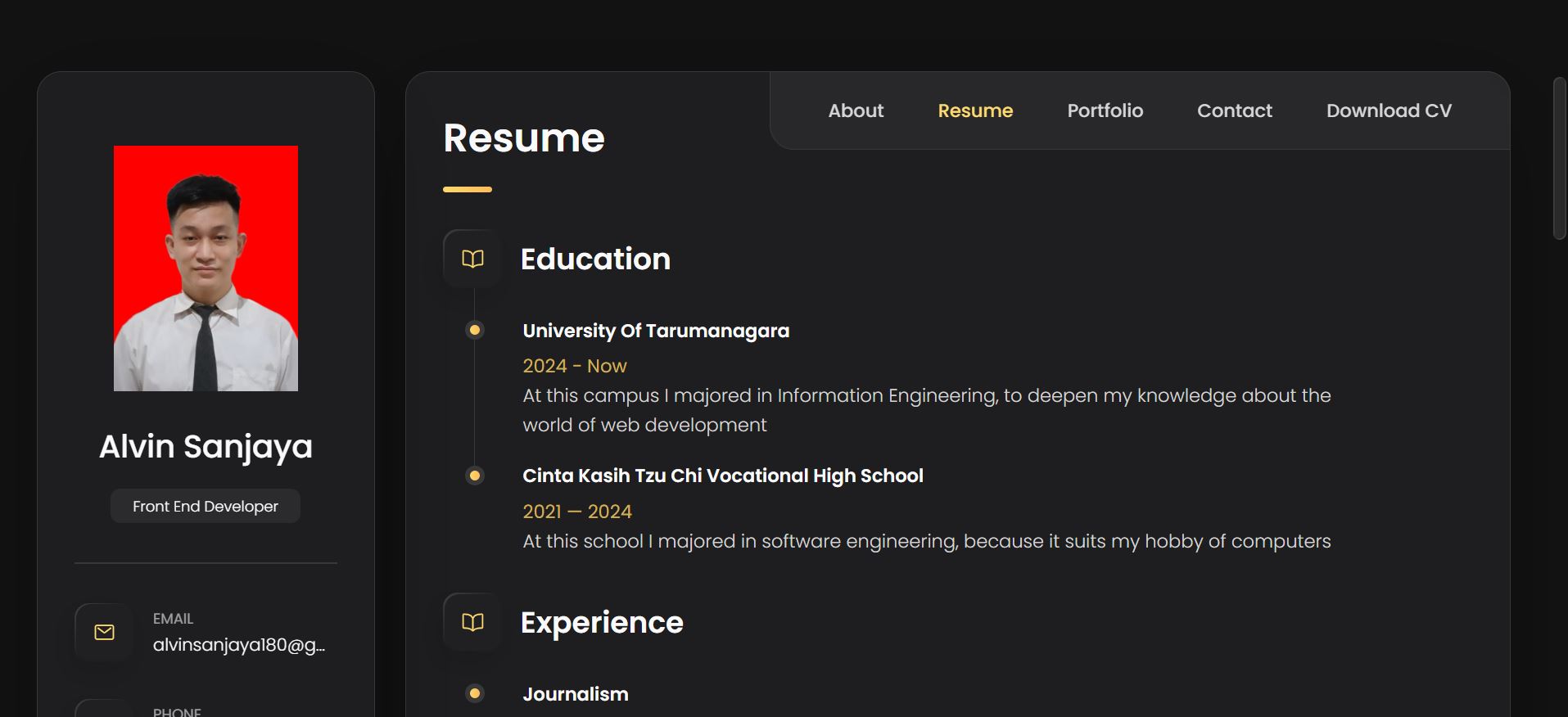Open the About tab
This screenshot has height=717, width=1568.
pyautogui.click(x=856, y=110)
